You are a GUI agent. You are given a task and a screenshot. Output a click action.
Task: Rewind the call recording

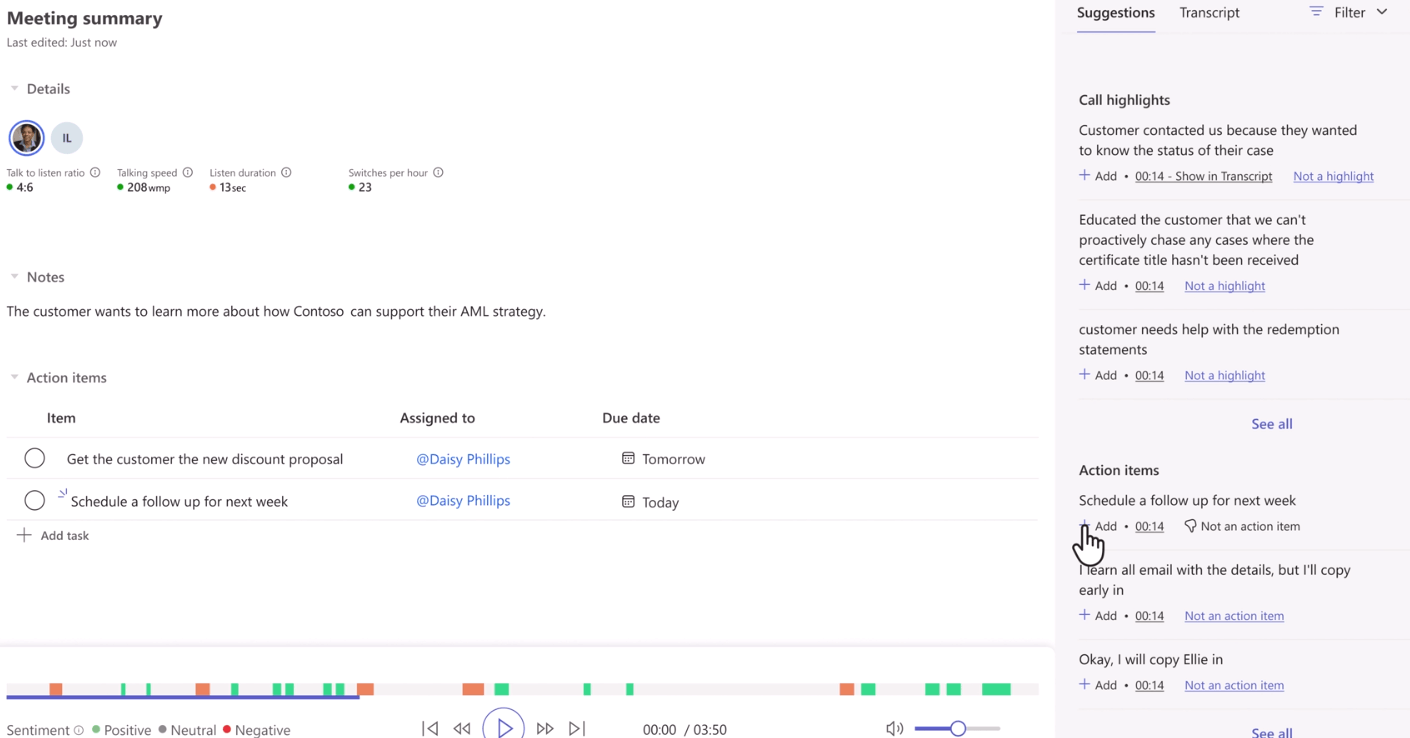click(x=462, y=729)
